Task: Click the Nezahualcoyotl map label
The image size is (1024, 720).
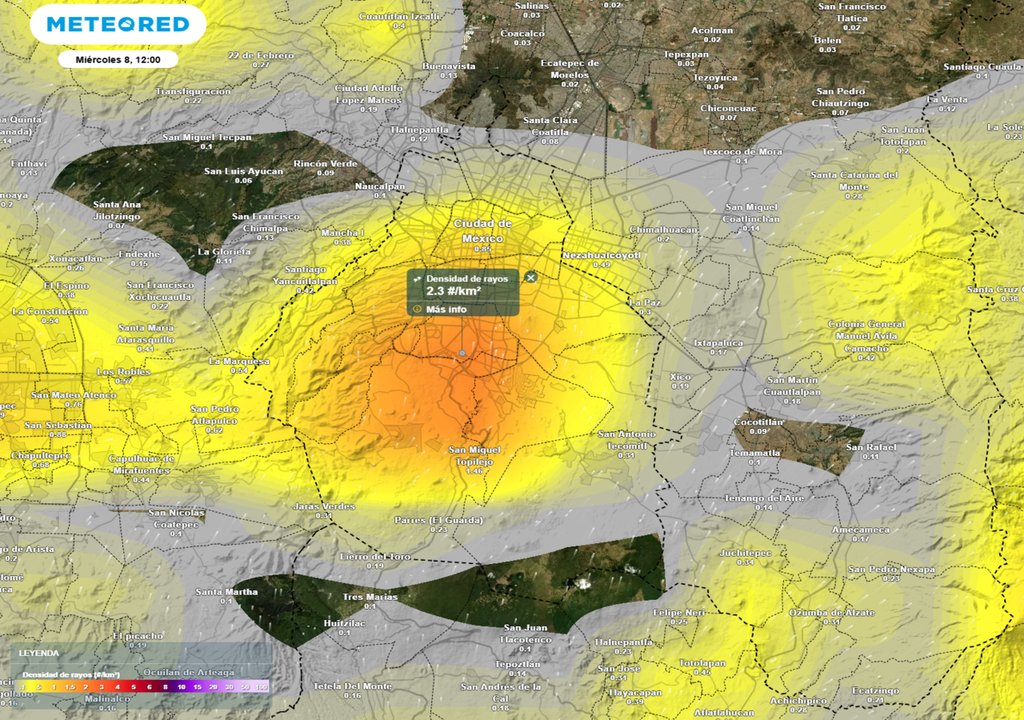Action: pos(602,256)
